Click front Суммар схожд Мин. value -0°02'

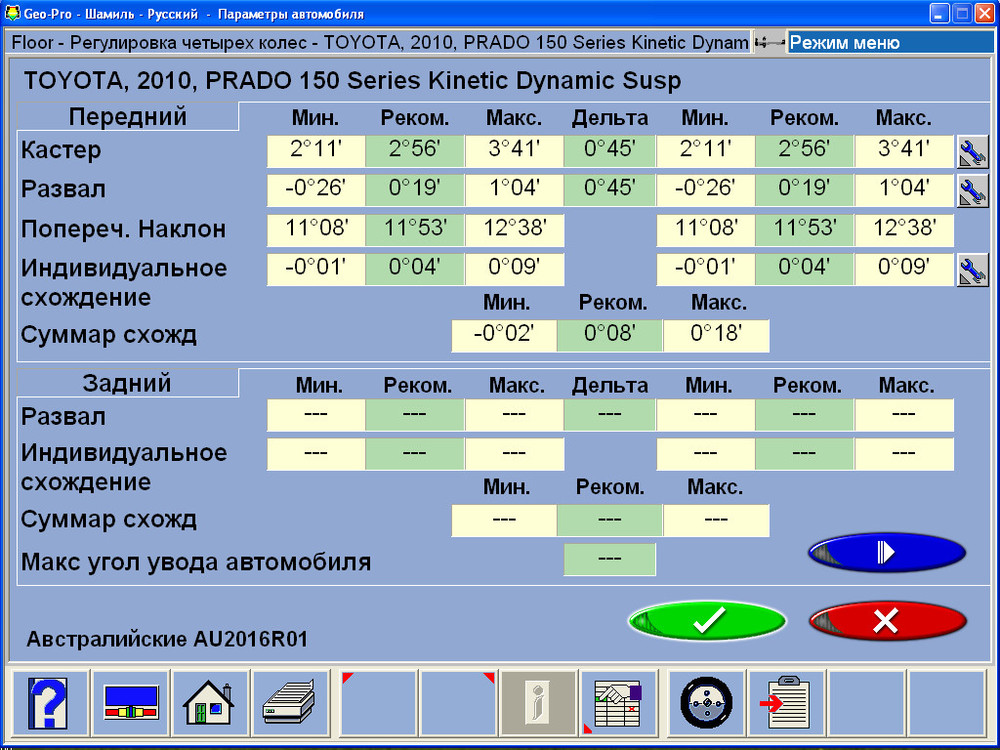[x=504, y=335]
